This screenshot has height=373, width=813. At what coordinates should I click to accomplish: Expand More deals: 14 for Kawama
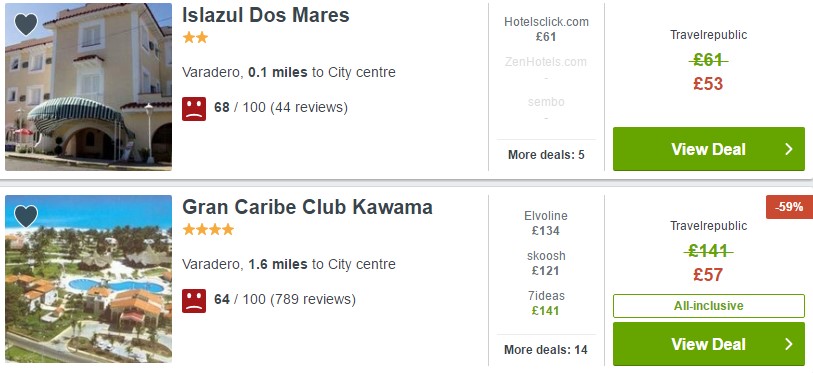(x=546, y=350)
